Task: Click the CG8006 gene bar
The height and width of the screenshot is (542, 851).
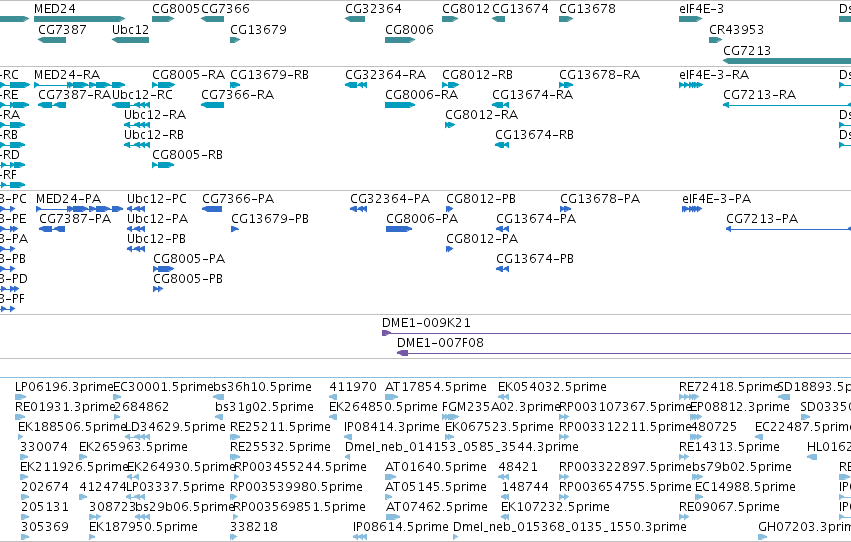Action: tap(400, 40)
